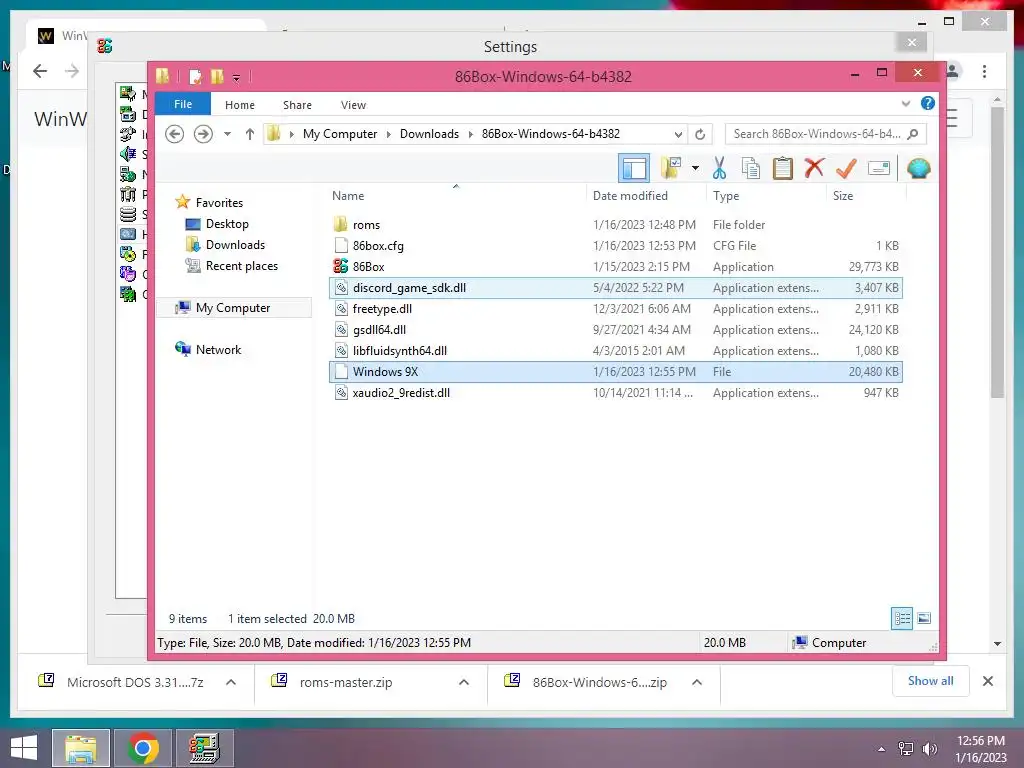Click the orange checkmark Properties icon
Image resolution: width=1024 pixels, height=768 pixels.
846,168
